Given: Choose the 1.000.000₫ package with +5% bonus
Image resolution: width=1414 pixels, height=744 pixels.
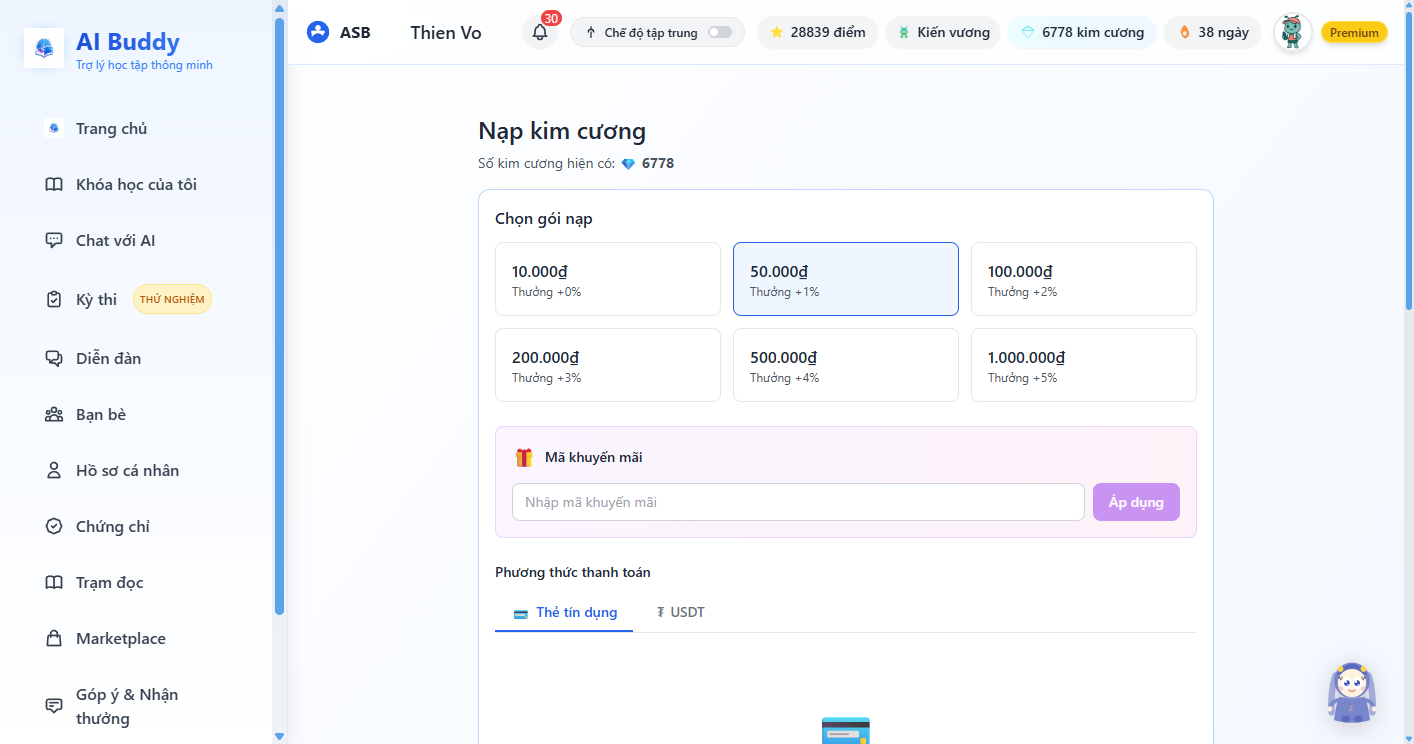Looking at the screenshot, I should pyautogui.click(x=1084, y=365).
